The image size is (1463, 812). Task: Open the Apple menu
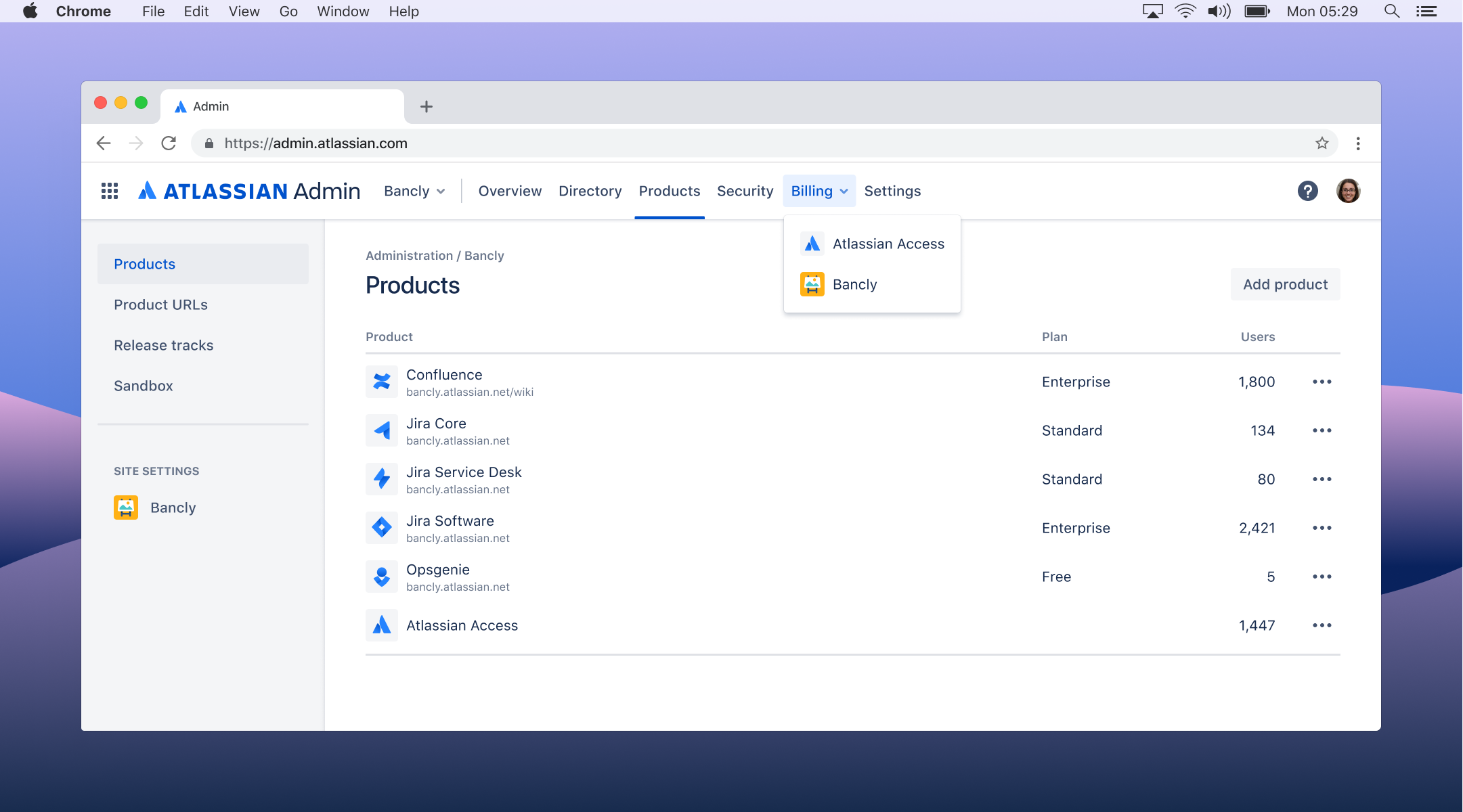coord(30,11)
